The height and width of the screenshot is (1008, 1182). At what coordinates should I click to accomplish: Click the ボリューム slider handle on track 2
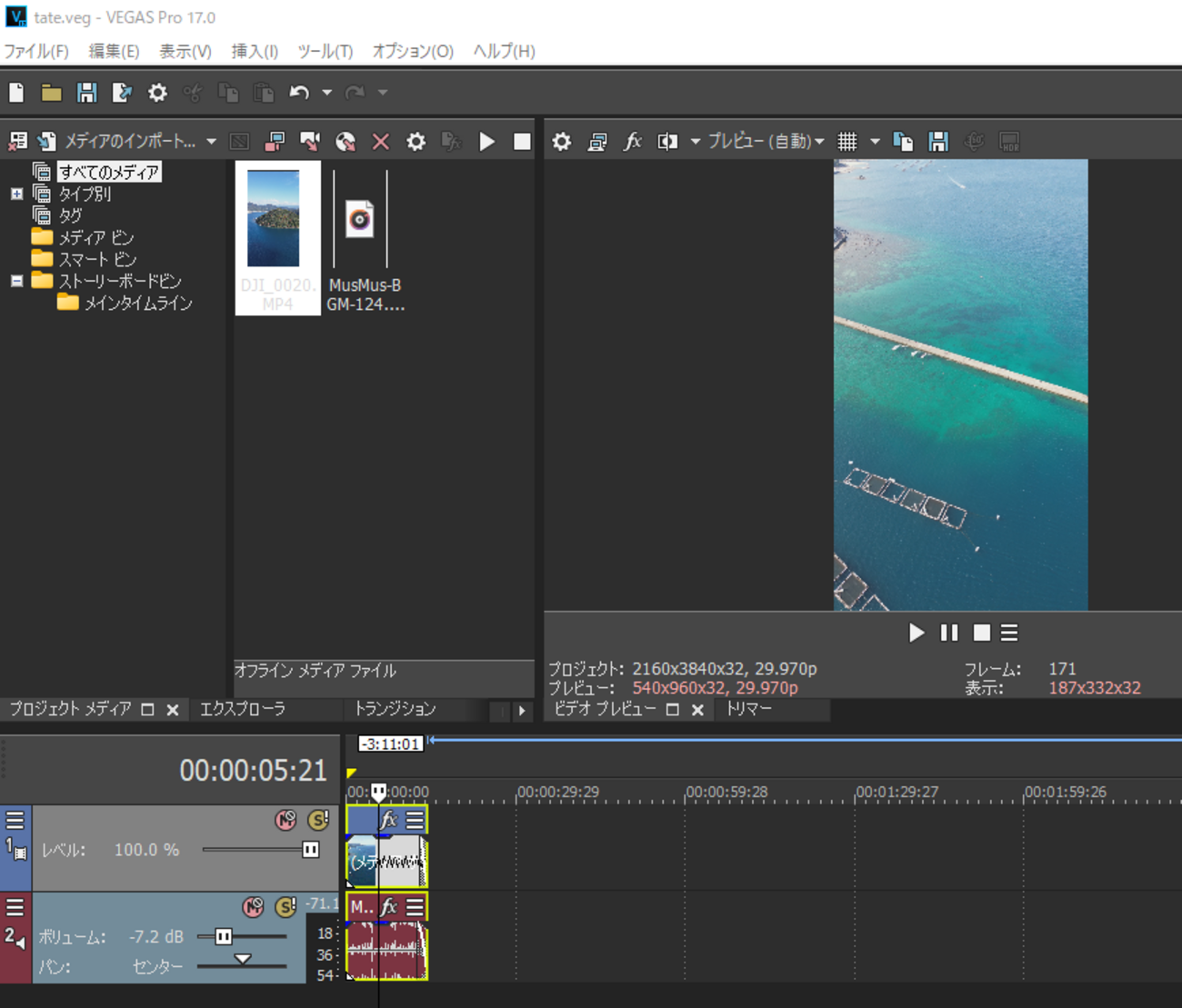[223, 936]
